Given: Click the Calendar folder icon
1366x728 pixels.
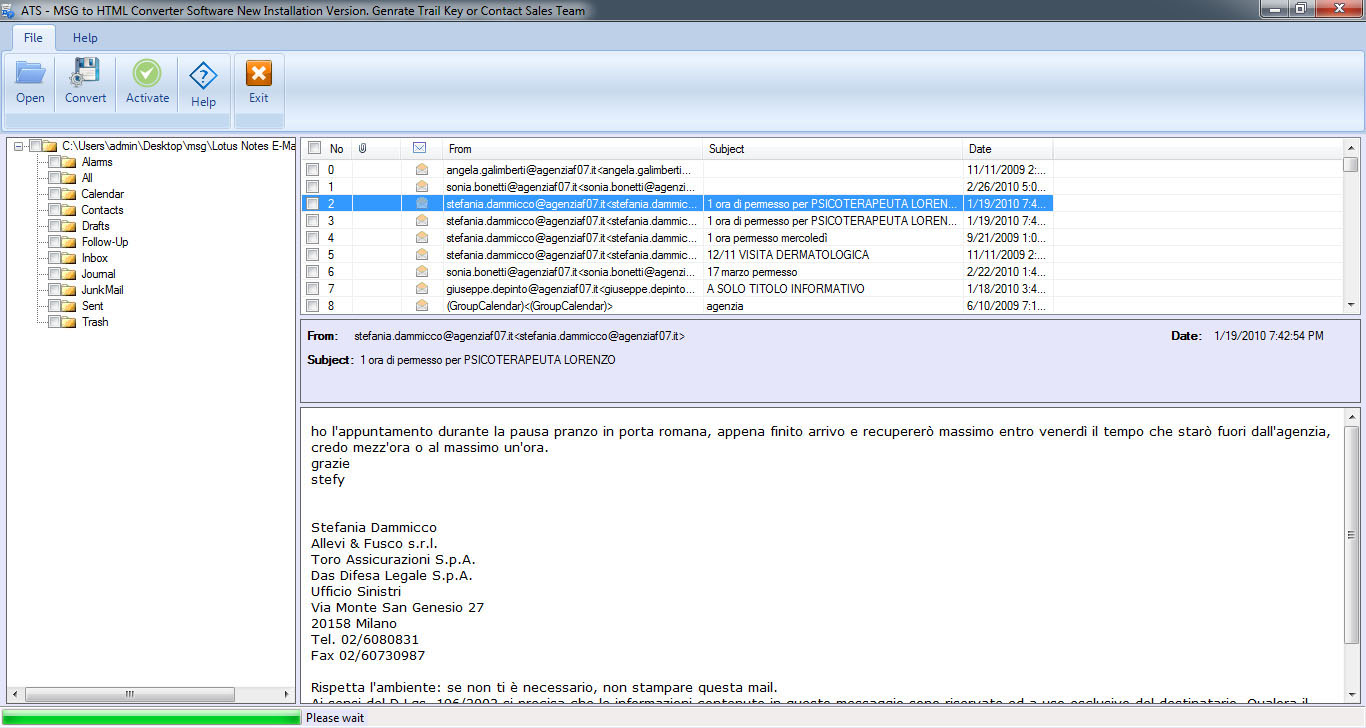Looking at the screenshot, I should pos(68,194).
